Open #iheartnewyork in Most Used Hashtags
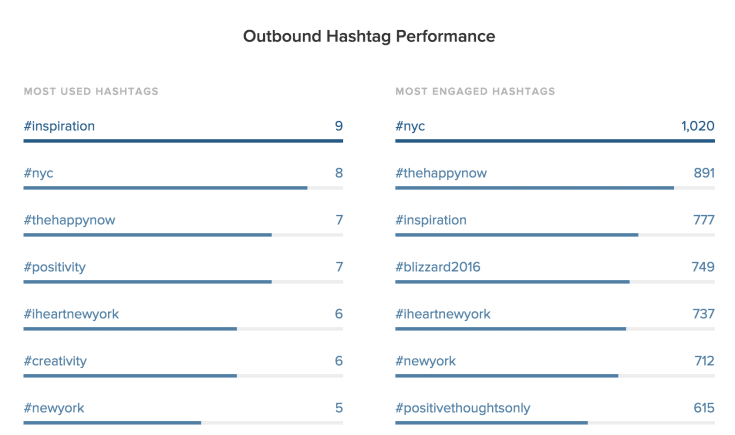 71,314
